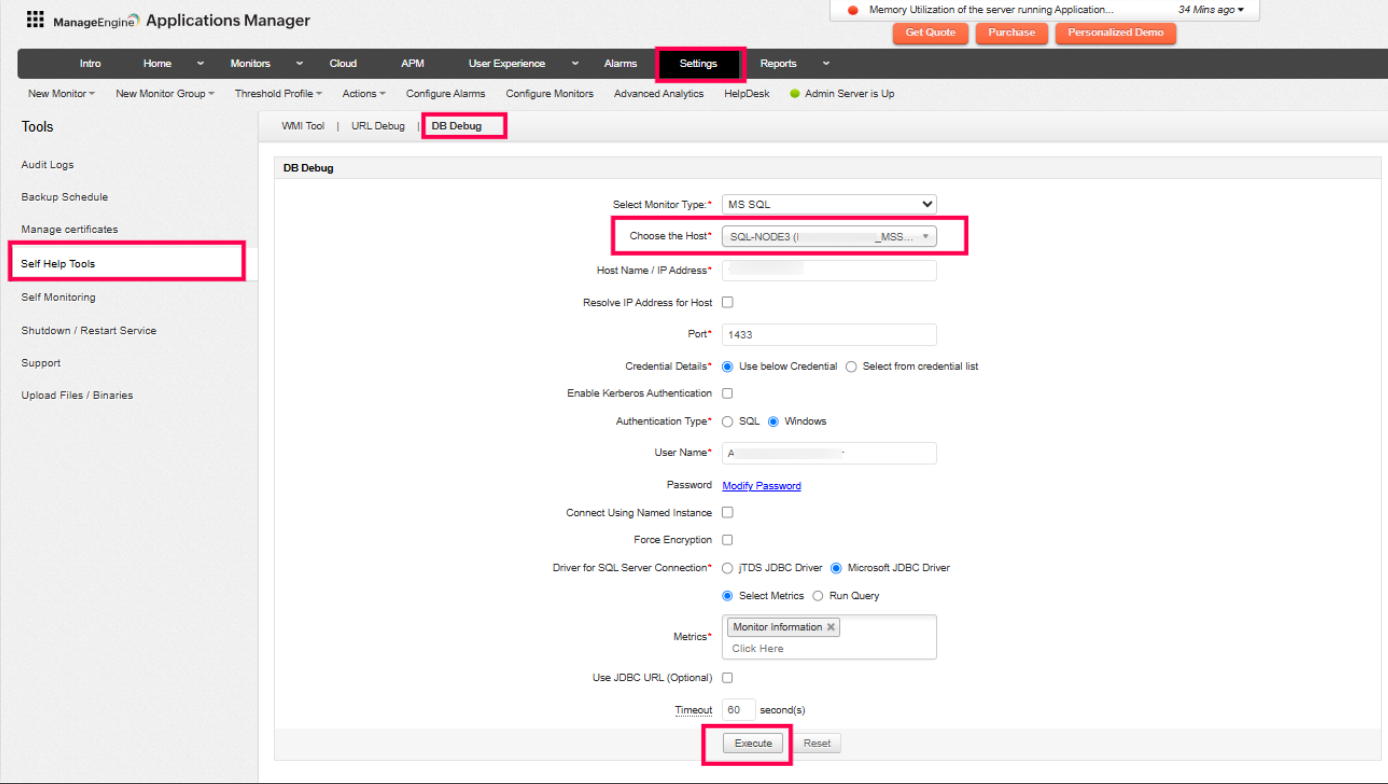
Task: Open Shutdown / Restart Service
Action: coord(89,331)
